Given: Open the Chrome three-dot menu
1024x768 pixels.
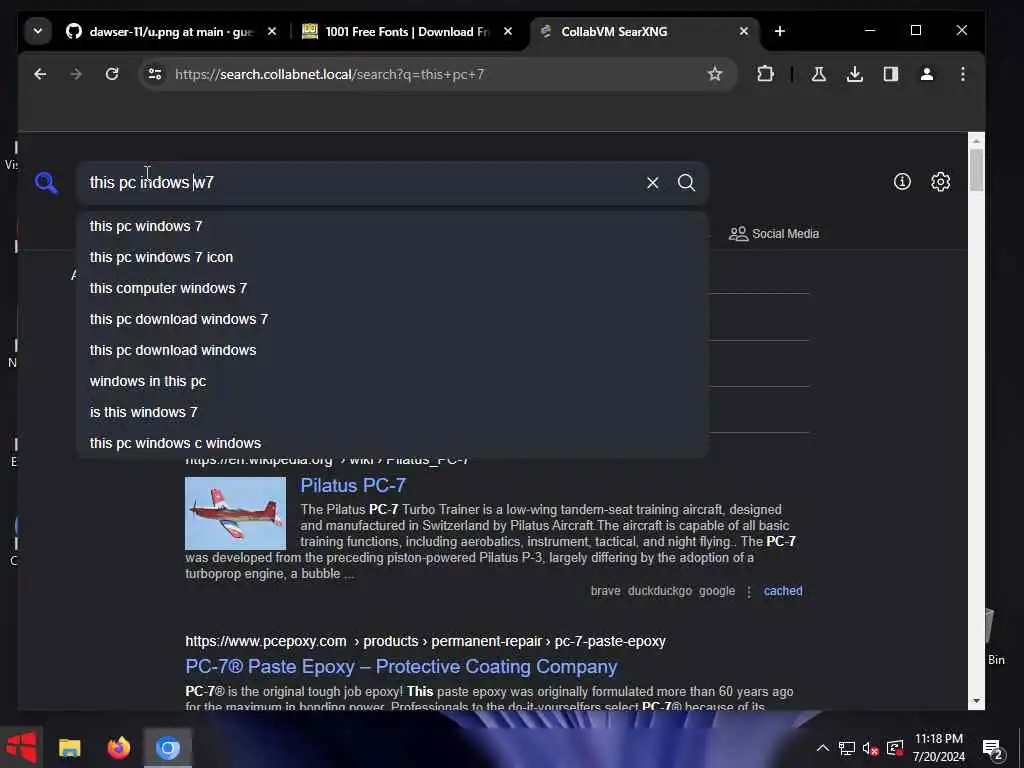Looking at the screenshot, I should (x=963, y=74).
